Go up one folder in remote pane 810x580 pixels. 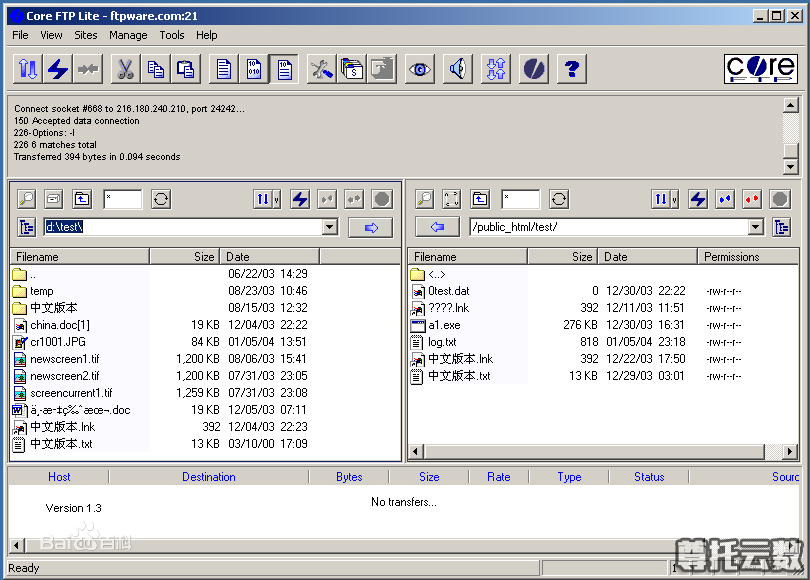click(x=480, y=199)
